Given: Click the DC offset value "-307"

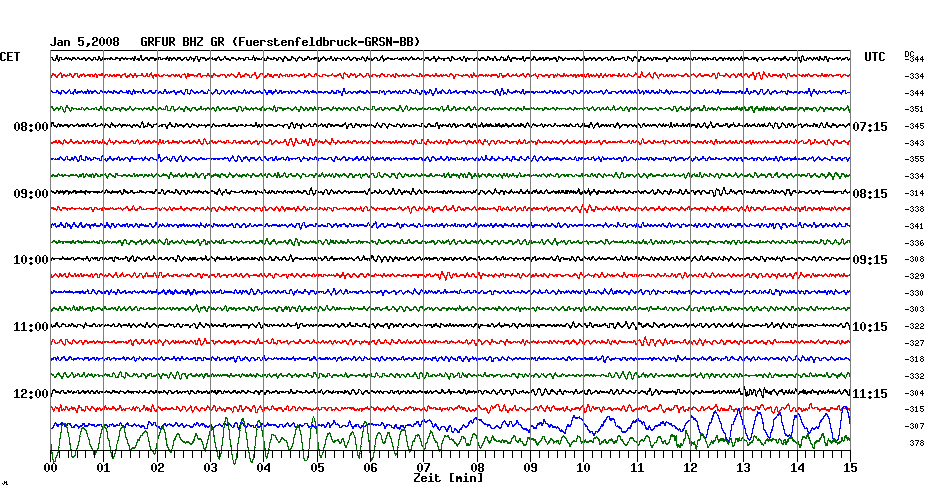Looking at the screenshot, I should [x=915, y=426].
